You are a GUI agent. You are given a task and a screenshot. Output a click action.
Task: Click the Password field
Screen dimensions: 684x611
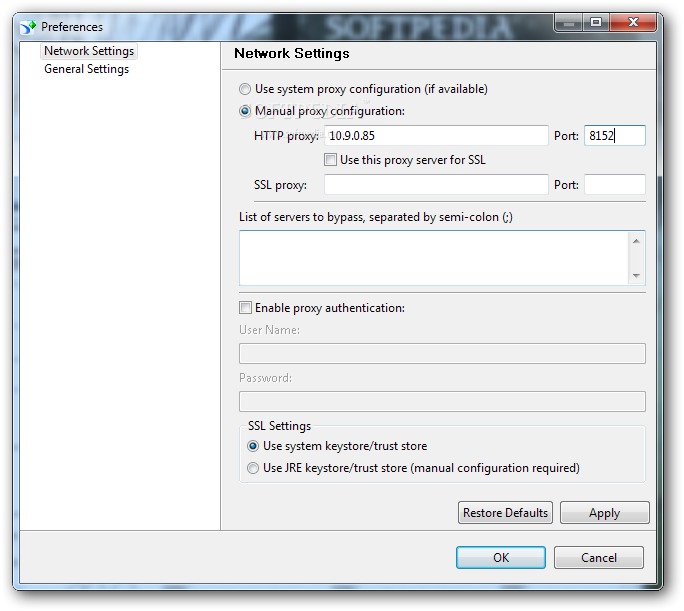442,402
